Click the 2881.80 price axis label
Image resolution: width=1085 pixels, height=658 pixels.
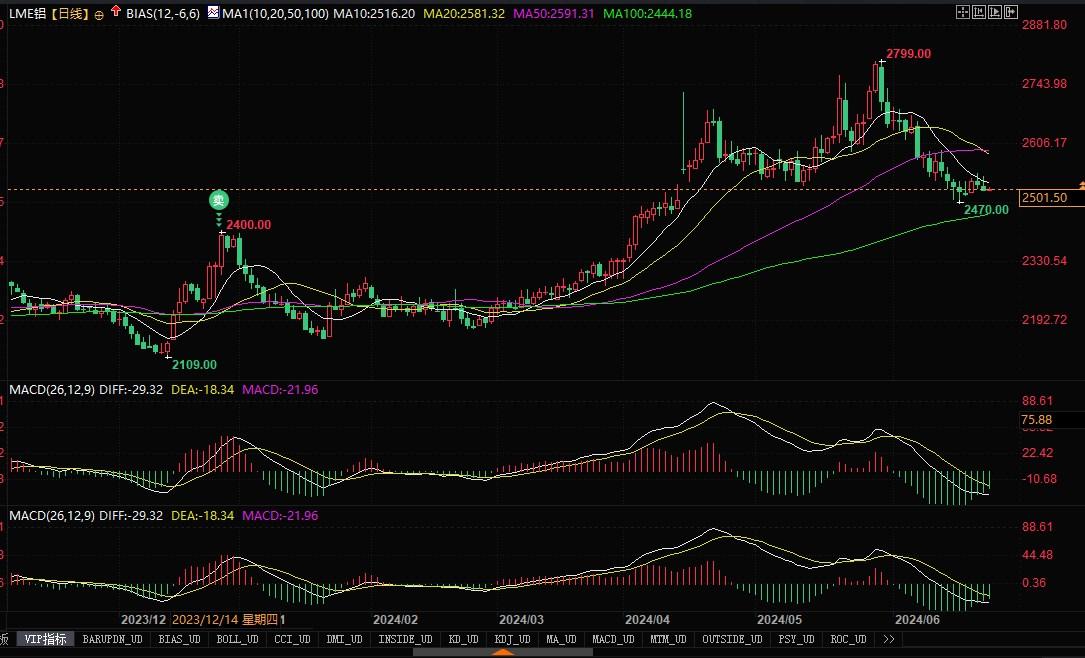point(1044,25)
